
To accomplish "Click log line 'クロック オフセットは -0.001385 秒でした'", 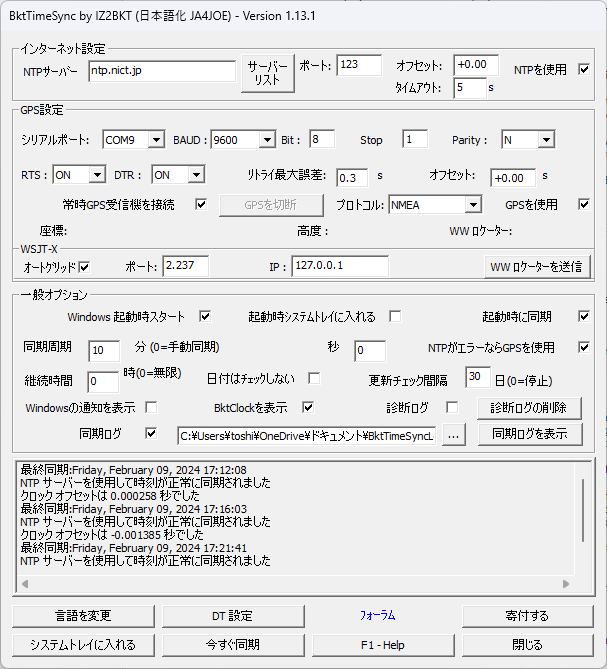I will [x=112, y=535].
